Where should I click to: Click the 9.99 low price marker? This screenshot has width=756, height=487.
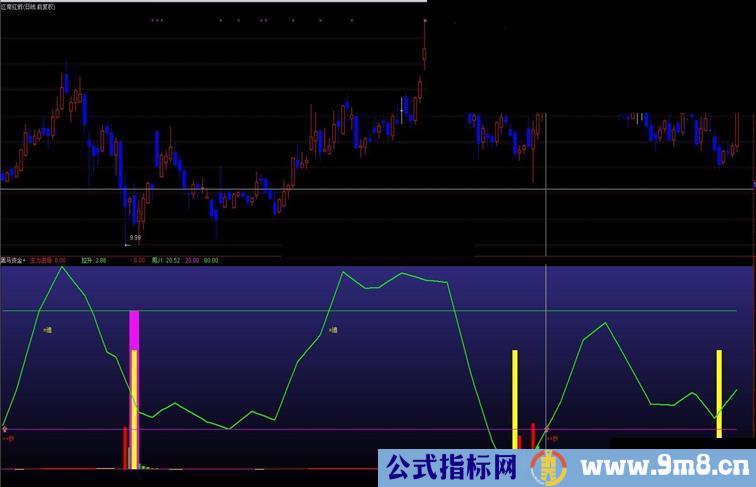point(134,238)
